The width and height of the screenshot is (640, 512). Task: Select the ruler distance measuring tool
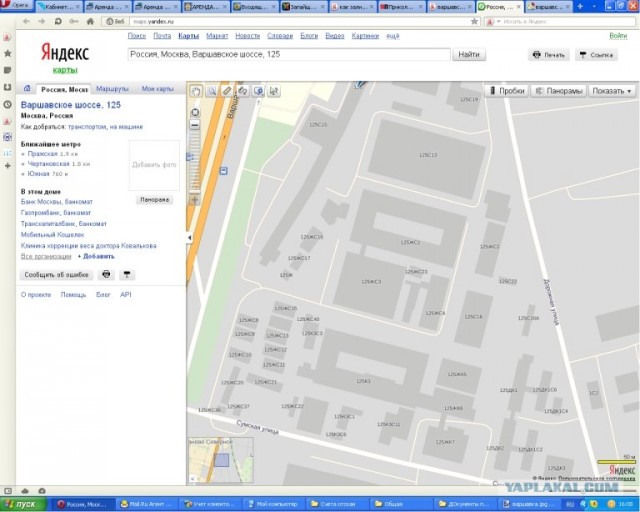227,91
